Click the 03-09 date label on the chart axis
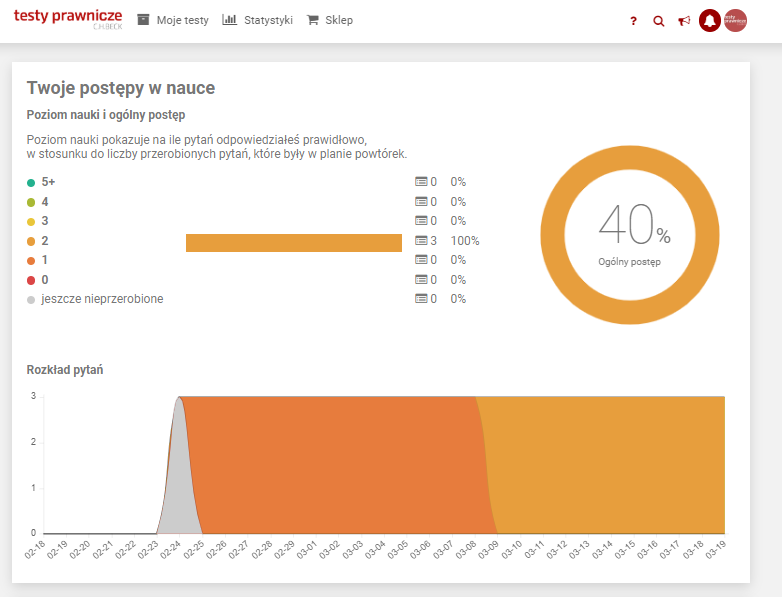 [x=489, y=549]
